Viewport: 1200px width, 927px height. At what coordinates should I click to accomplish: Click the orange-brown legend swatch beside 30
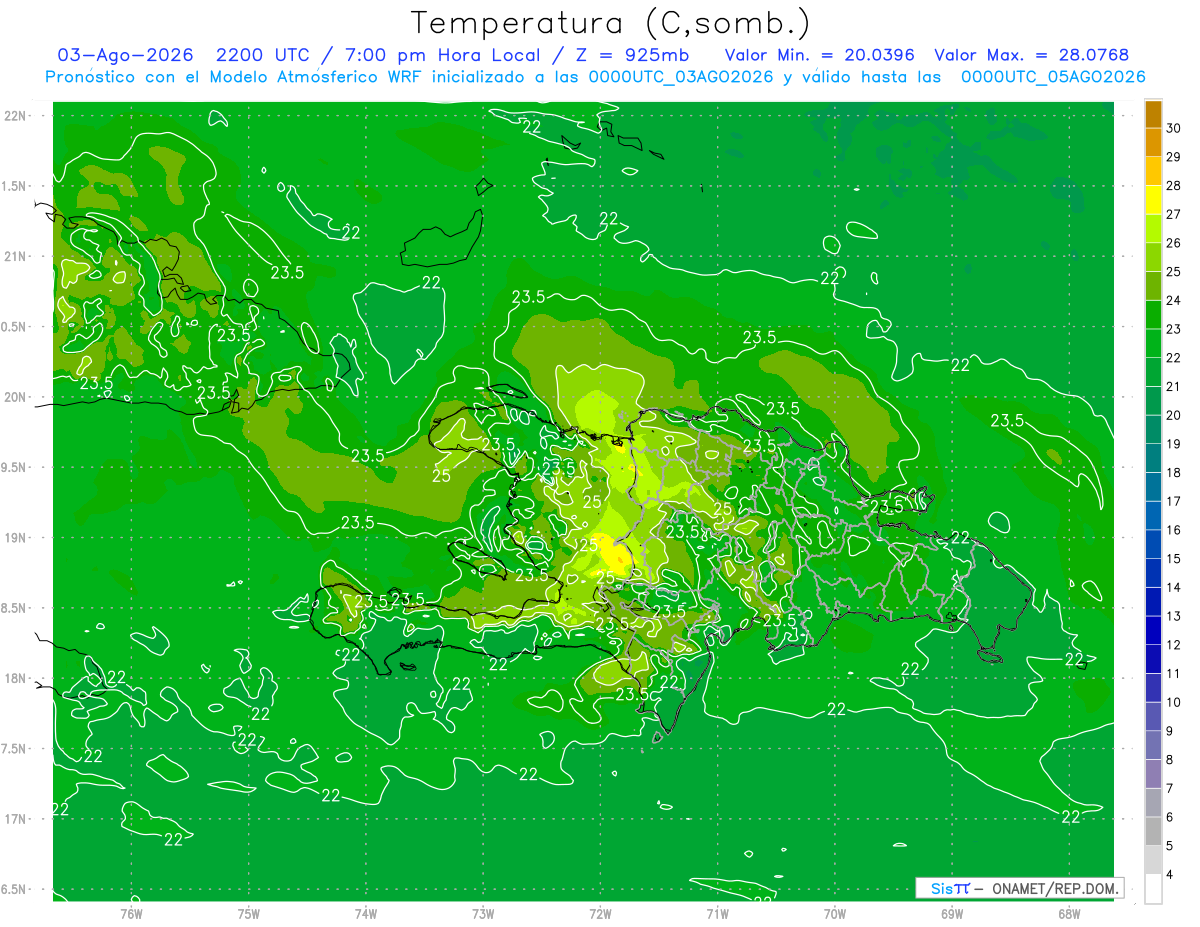(x=1153, y=113)
